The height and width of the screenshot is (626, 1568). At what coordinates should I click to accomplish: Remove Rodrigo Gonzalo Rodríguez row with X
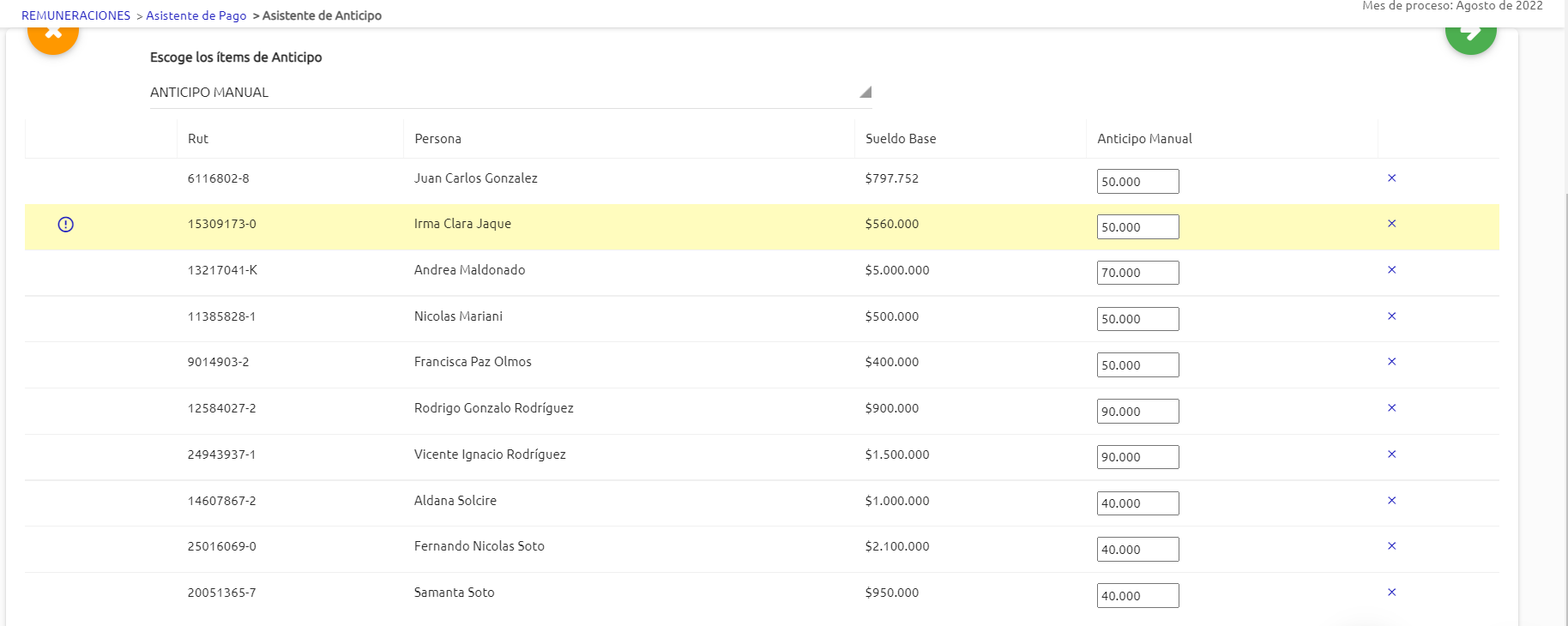pyautogui.click(x=1391, y=408)
